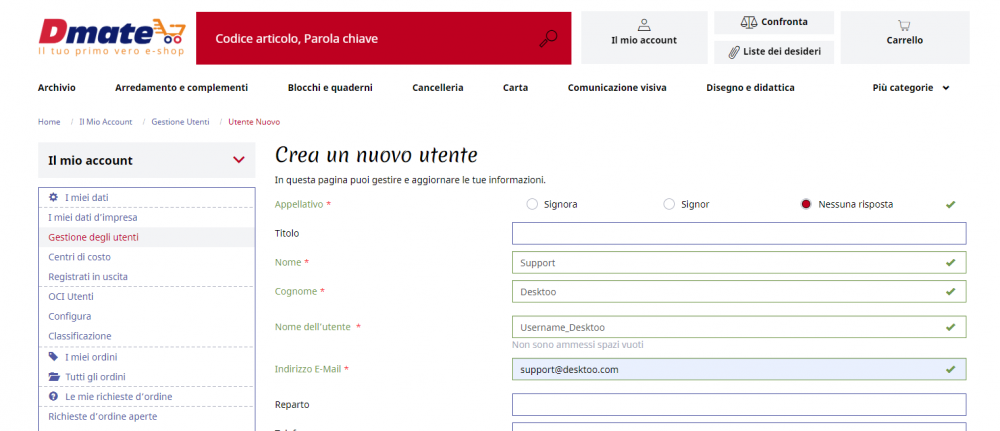Click the Dmate logo
The width and height of the screenshot is (1000, 431).
tap(112, 37)
